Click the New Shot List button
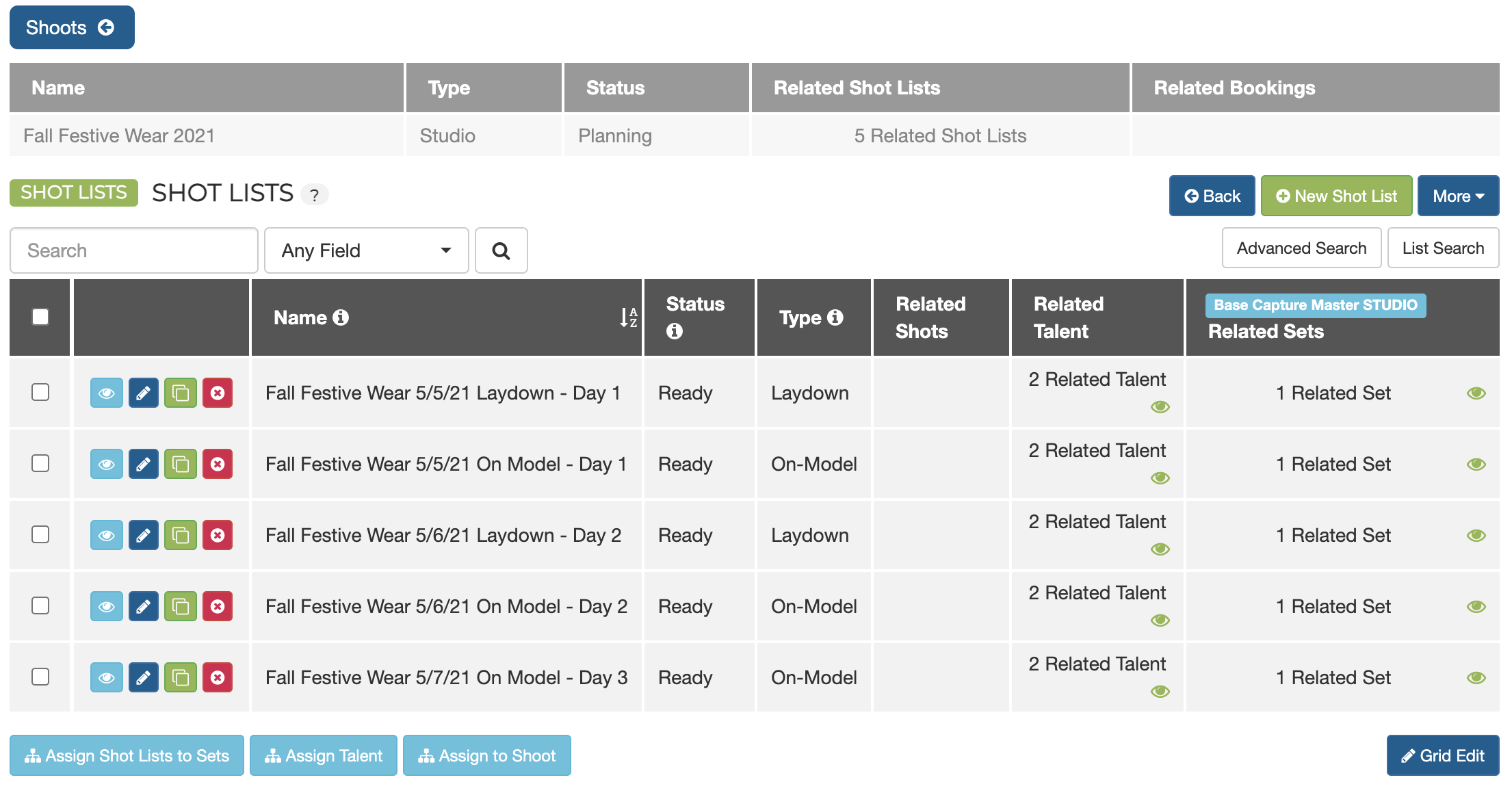1512x795 pixels. click(x=1336, y=196)
